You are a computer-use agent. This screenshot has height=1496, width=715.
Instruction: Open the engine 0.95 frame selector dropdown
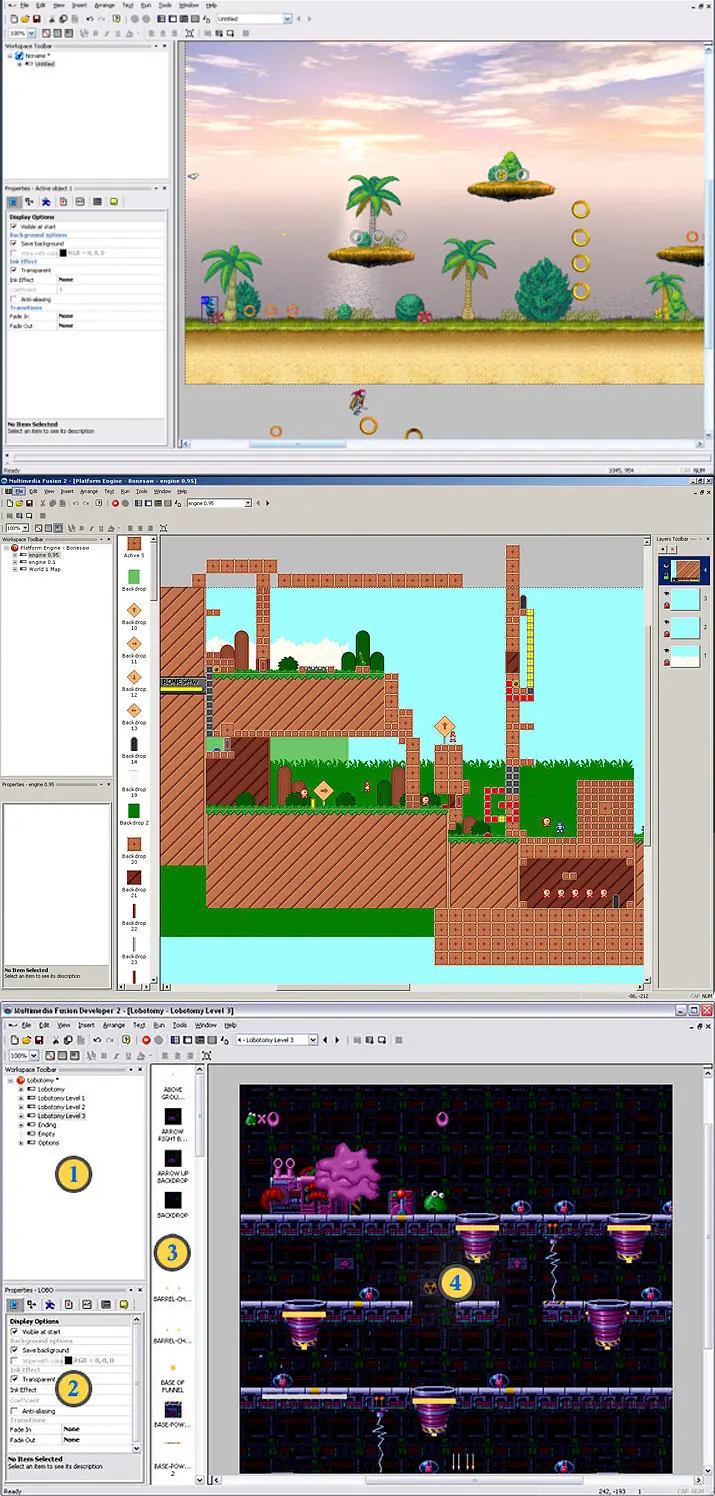[x=247, y=503]
